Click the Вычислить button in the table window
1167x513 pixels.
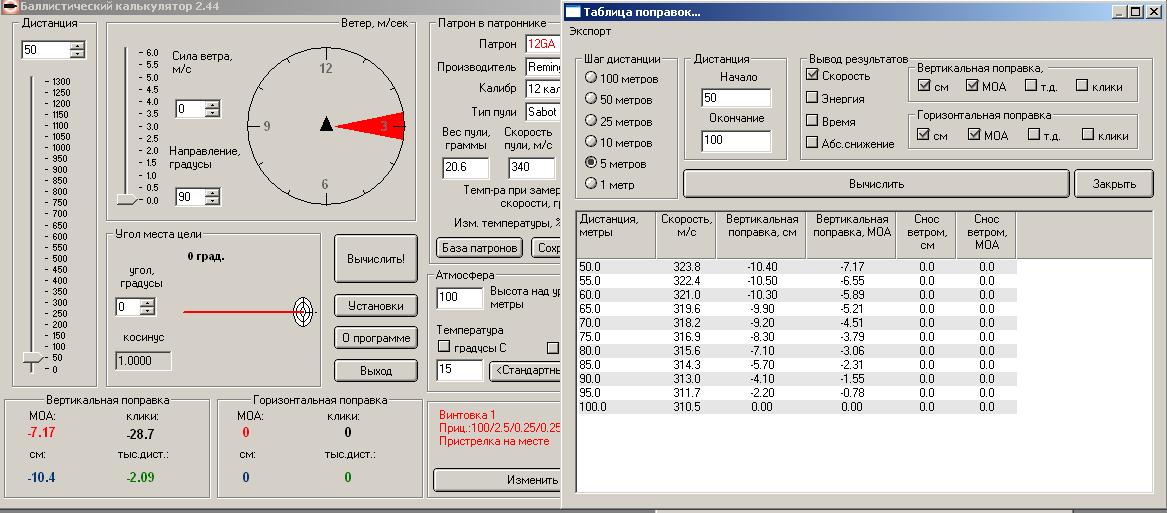click(x=875, y=184)
